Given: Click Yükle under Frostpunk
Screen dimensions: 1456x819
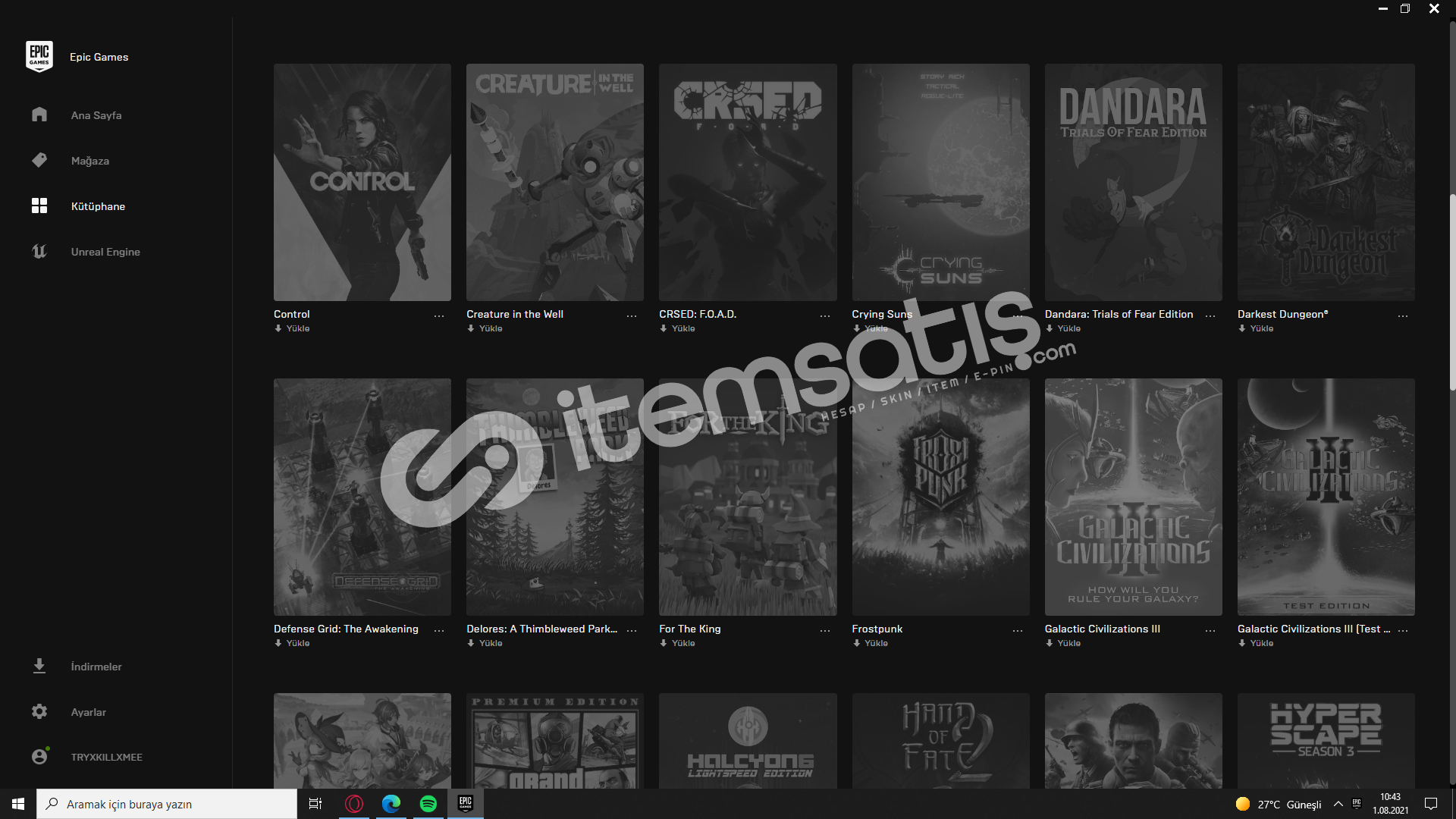Looking at the screenshot, I should point(870,643).
